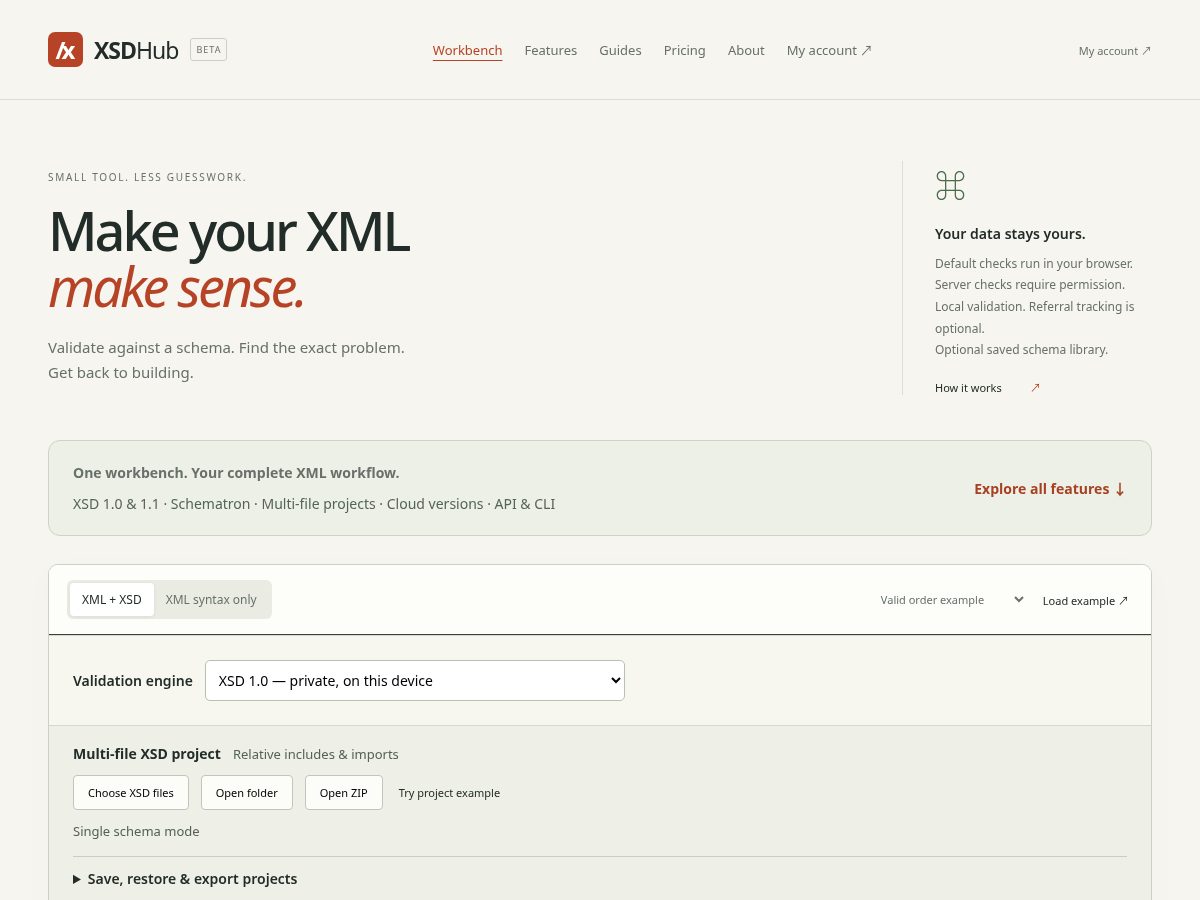This screenshot has width=1200, height=900.
Task: Click 'Server checks require permission.' text
Action: [1030, 285]
